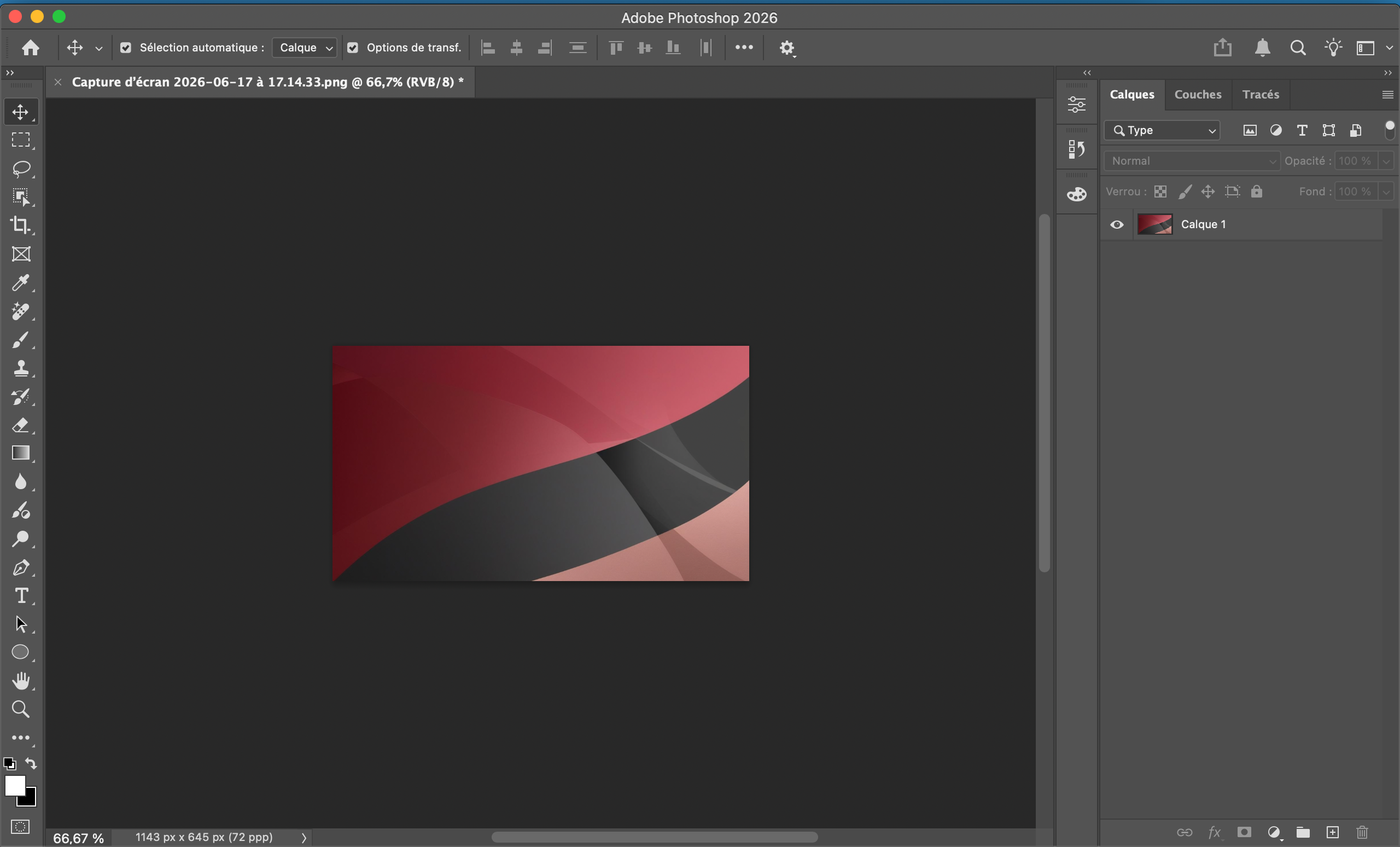Select the Eraser tool

click(x=21, y=425)
